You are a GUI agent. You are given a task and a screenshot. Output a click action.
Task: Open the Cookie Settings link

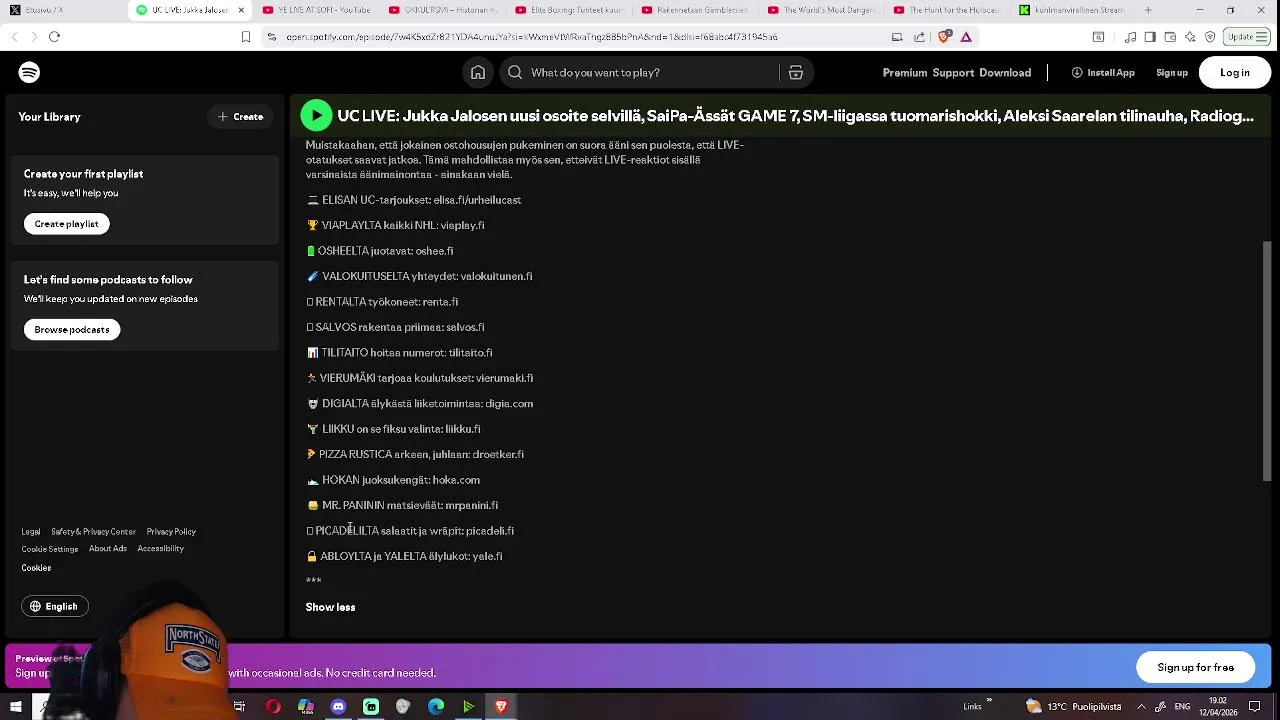[50, 549]
